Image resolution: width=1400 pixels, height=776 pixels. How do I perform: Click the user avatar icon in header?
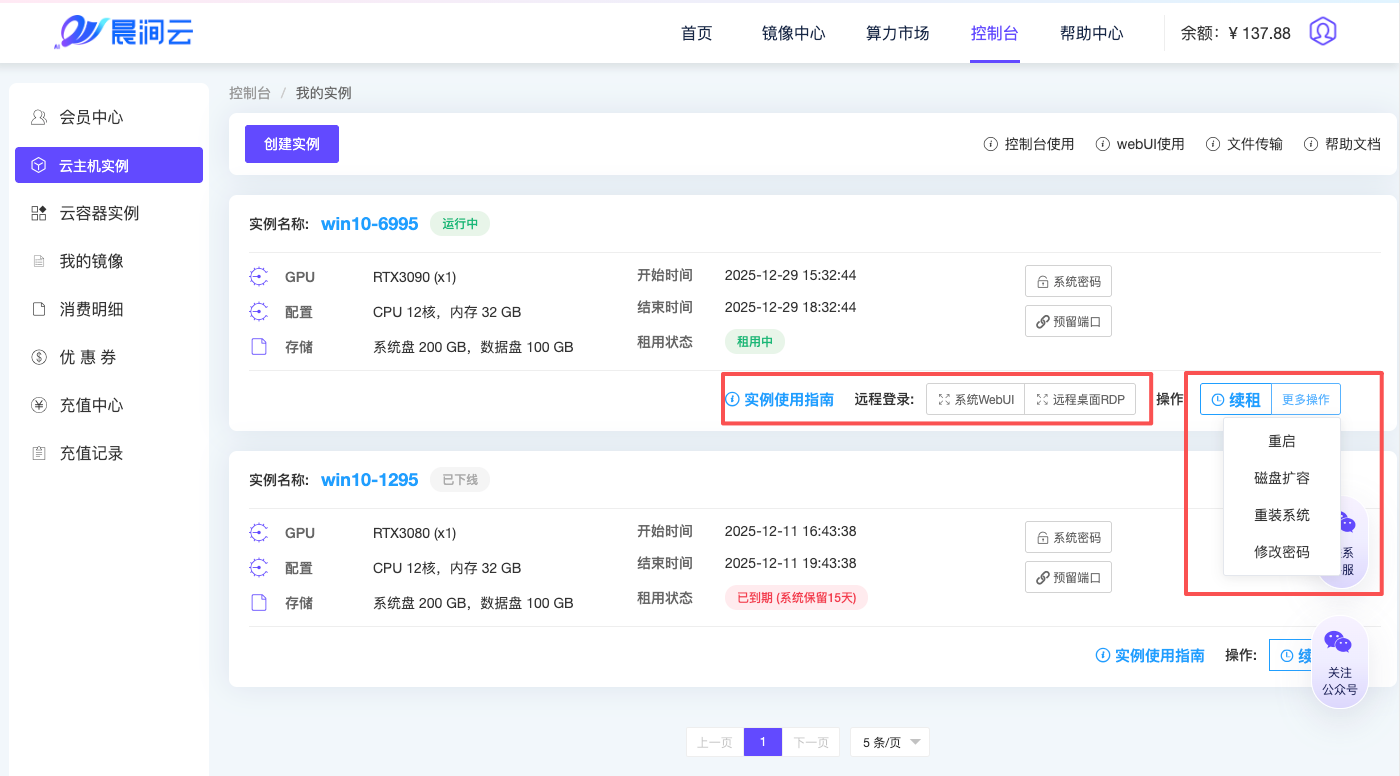1323,32
